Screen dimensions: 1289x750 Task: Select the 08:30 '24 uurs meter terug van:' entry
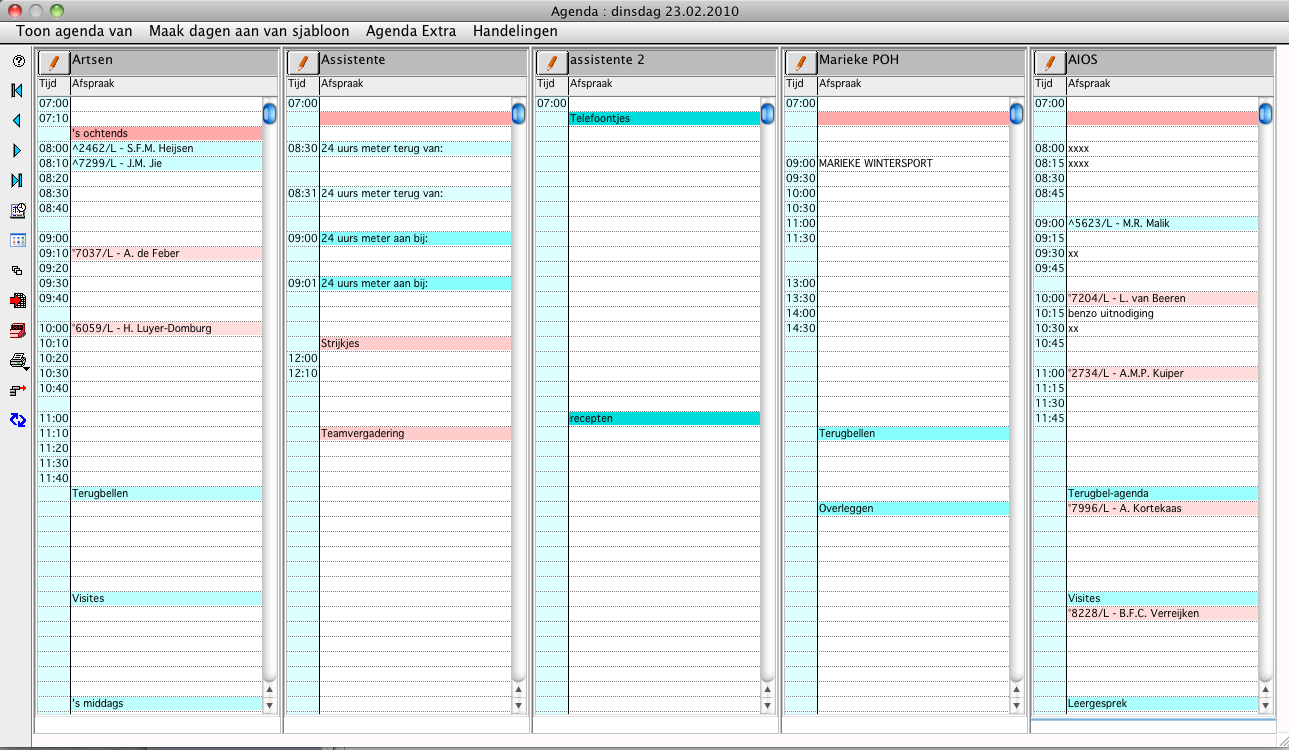(415, 148)
